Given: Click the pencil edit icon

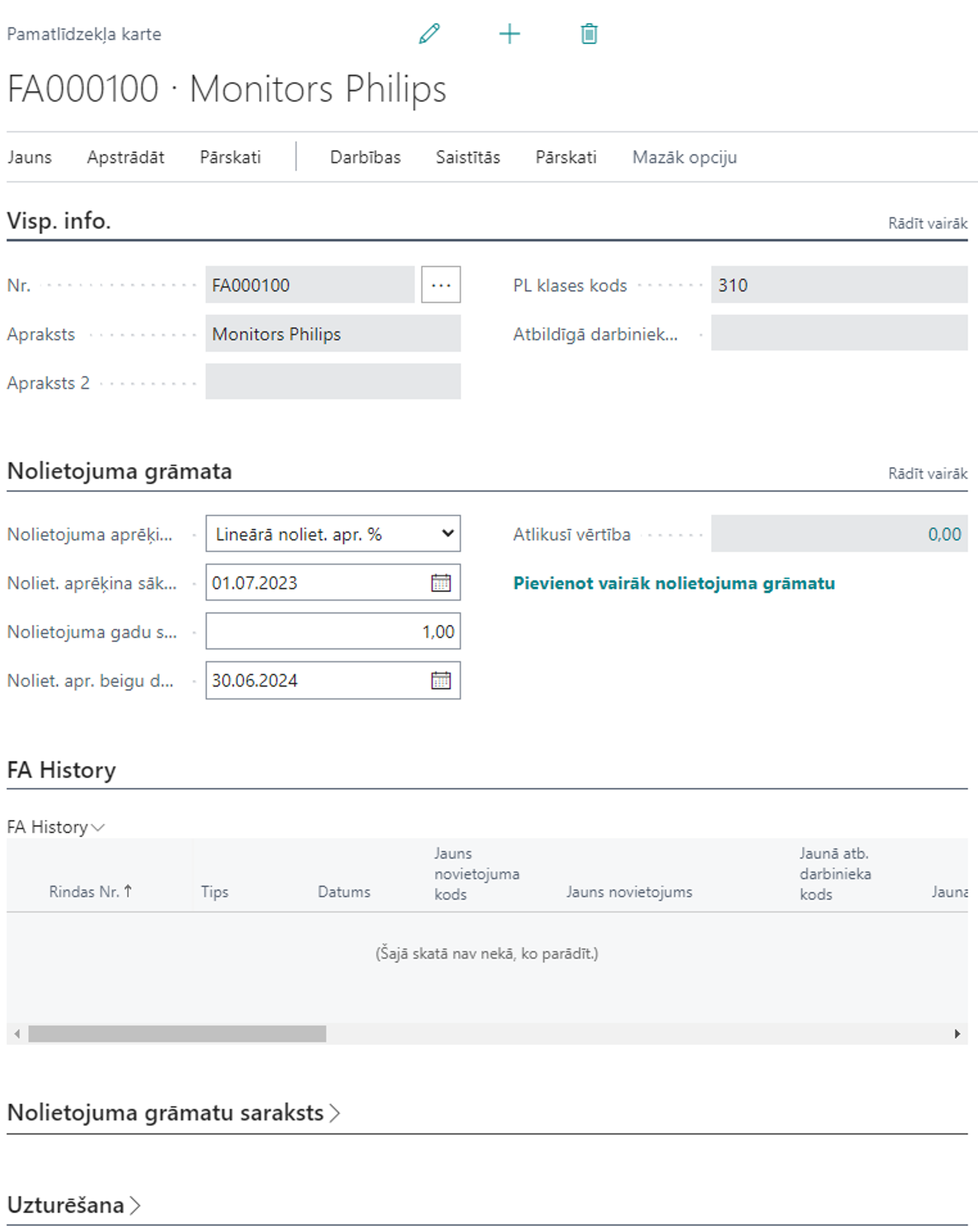Looking at the screenshot, I should point(429,34).
